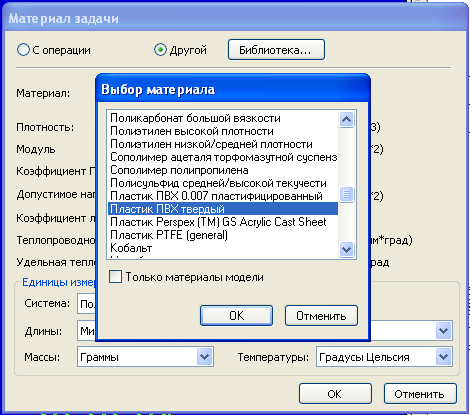Screen dimensions: 470x415
Task: Choose 'Пластик Perspex (TM) GS Acrylic Cast Sheet'
Action: pos(223,222)
